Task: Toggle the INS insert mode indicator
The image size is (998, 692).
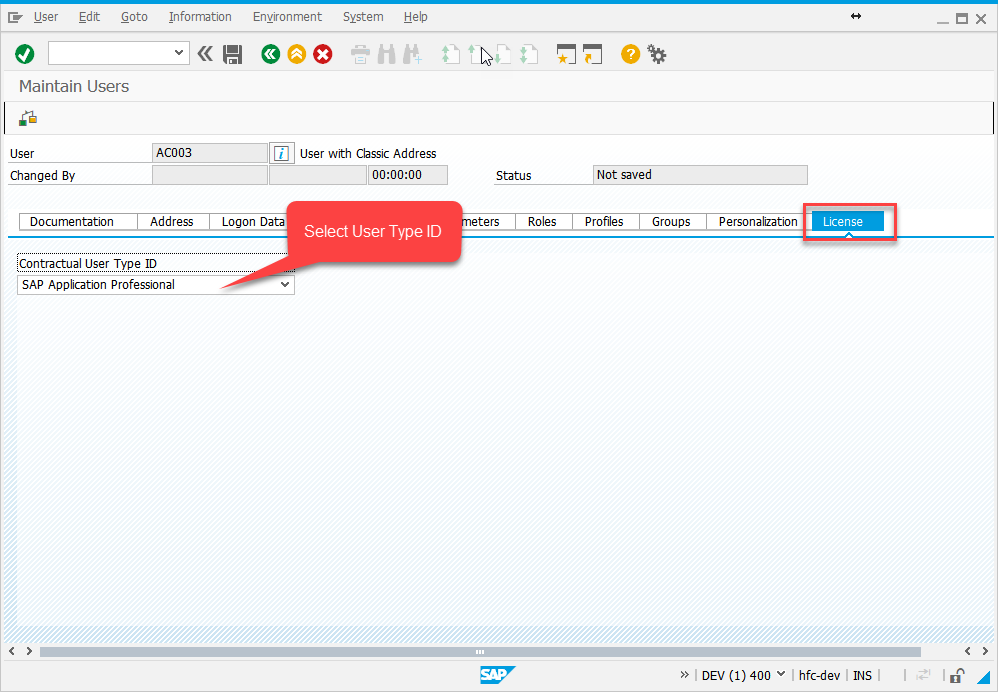Action: pyautogui.click(x=862, y=675)
